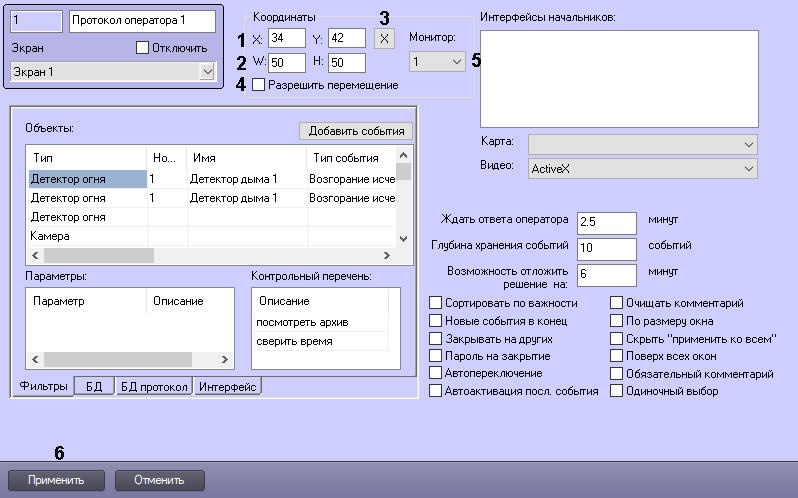
Task: Click left arrow of parameters list scrollbar
Action: (x=35, y=358)
